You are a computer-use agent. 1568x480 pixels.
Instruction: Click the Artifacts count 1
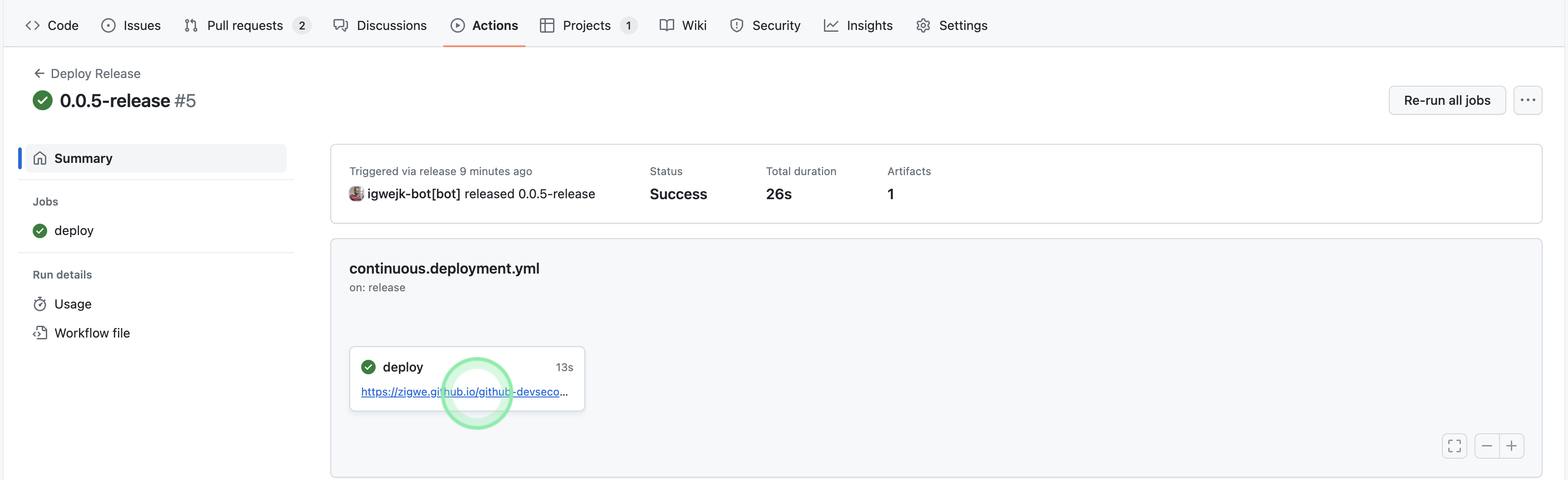pyautogui.click(x=891, y=194)
